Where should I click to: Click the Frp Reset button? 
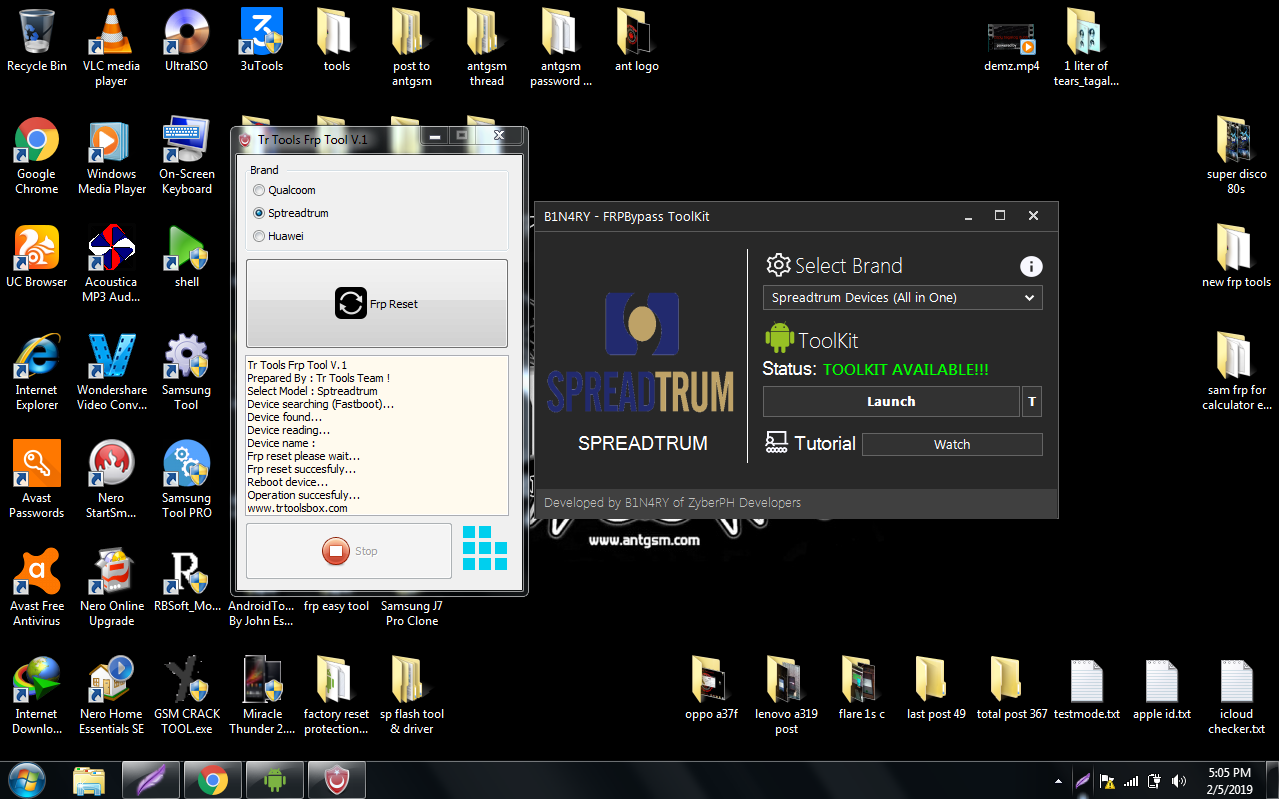377,304
